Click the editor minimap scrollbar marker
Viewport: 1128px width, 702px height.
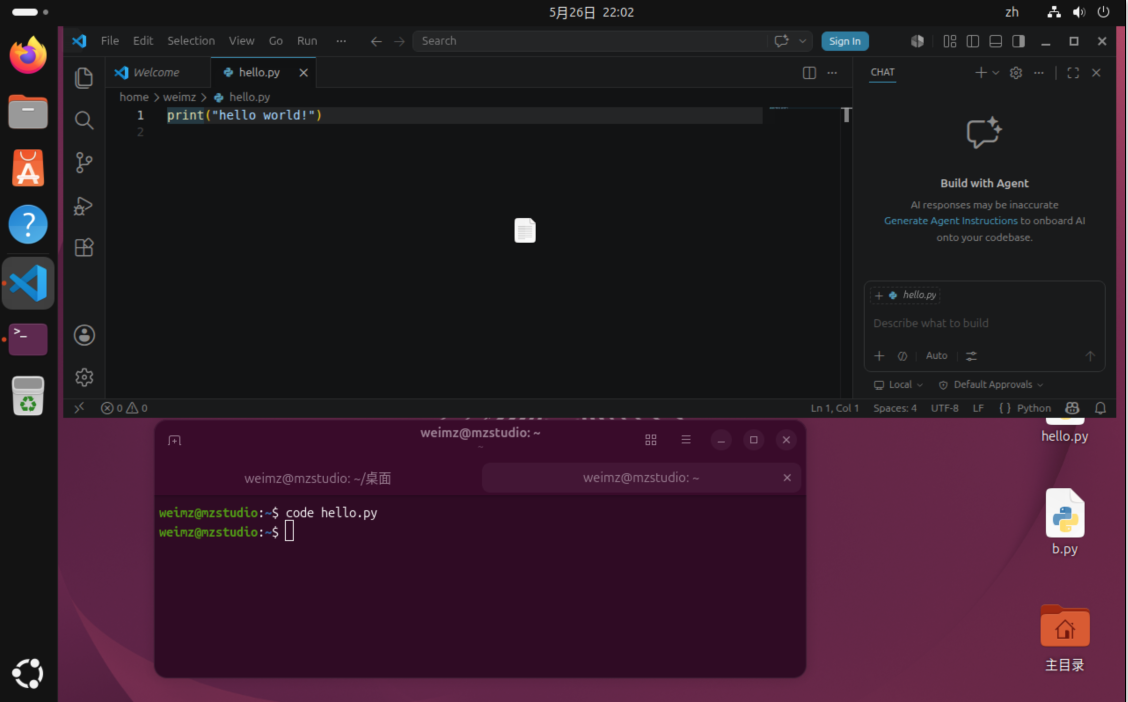coord(847,114)
